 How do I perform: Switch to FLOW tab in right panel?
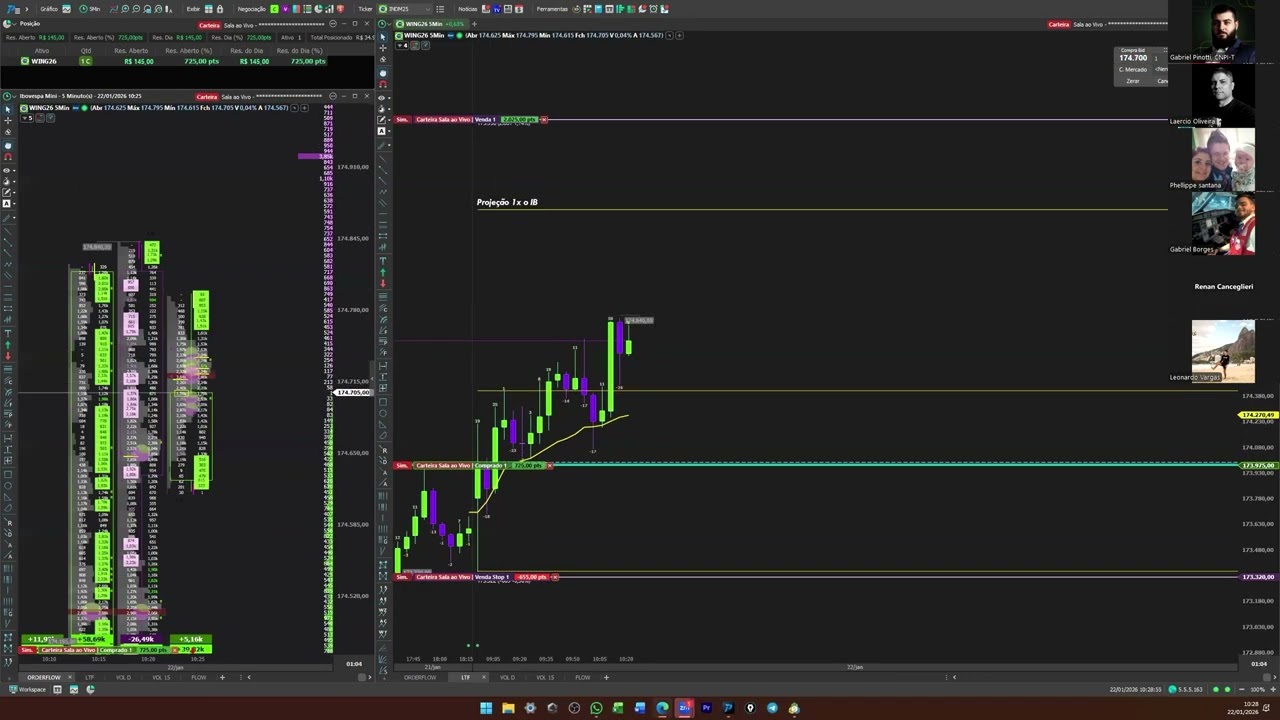point(582,677)
